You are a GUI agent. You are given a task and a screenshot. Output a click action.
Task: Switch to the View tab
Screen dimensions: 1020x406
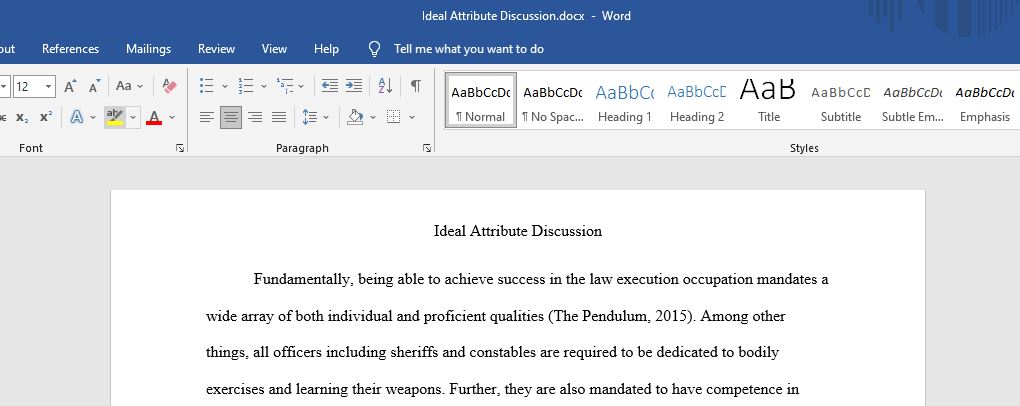275,49
